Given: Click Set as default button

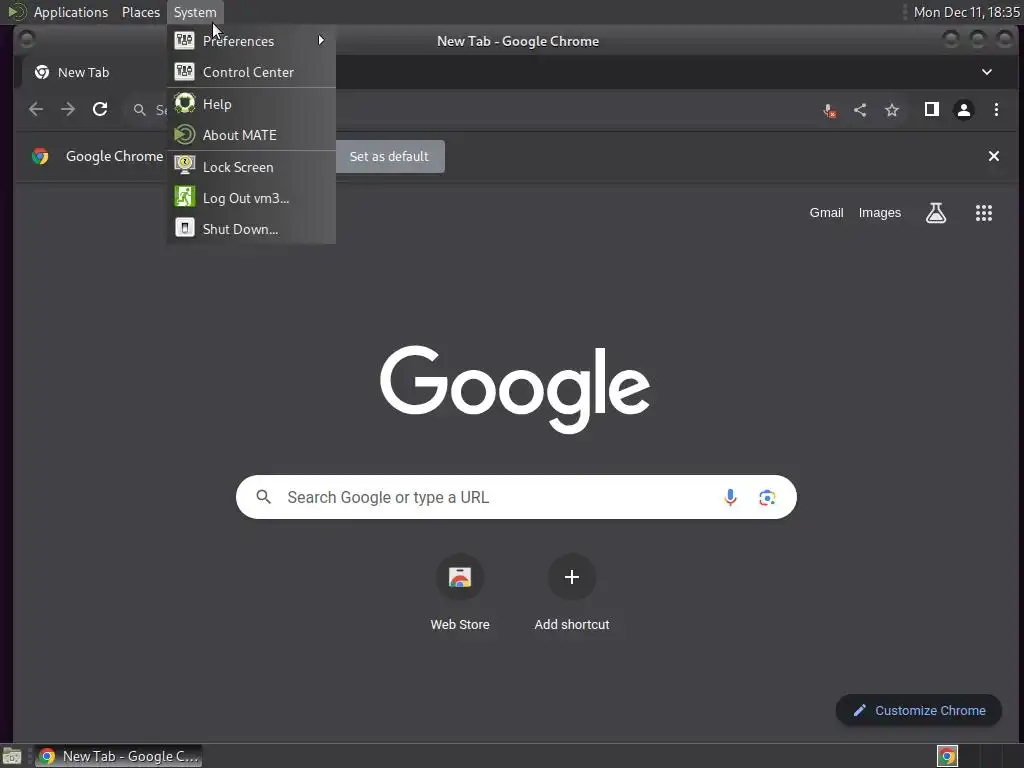Looking at the screenshot, I should coord(389,157).
